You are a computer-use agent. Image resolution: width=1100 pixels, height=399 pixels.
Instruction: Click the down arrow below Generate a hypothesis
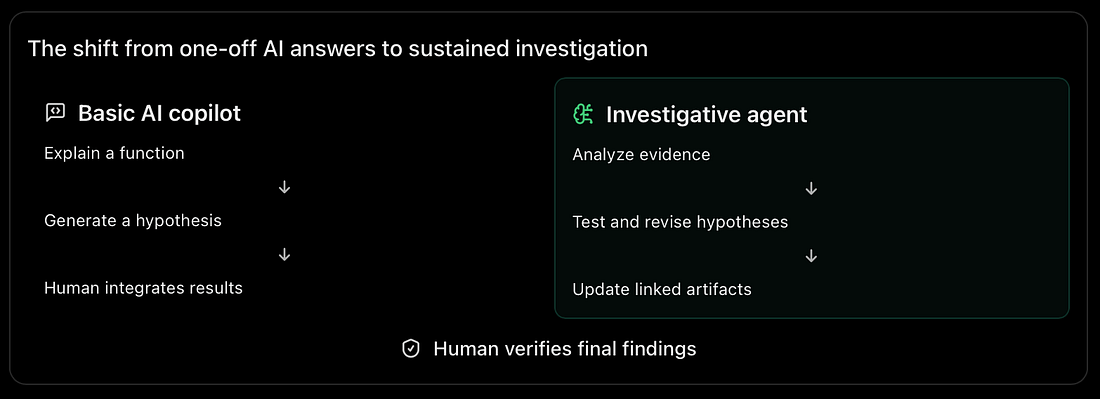click(284, 255)
